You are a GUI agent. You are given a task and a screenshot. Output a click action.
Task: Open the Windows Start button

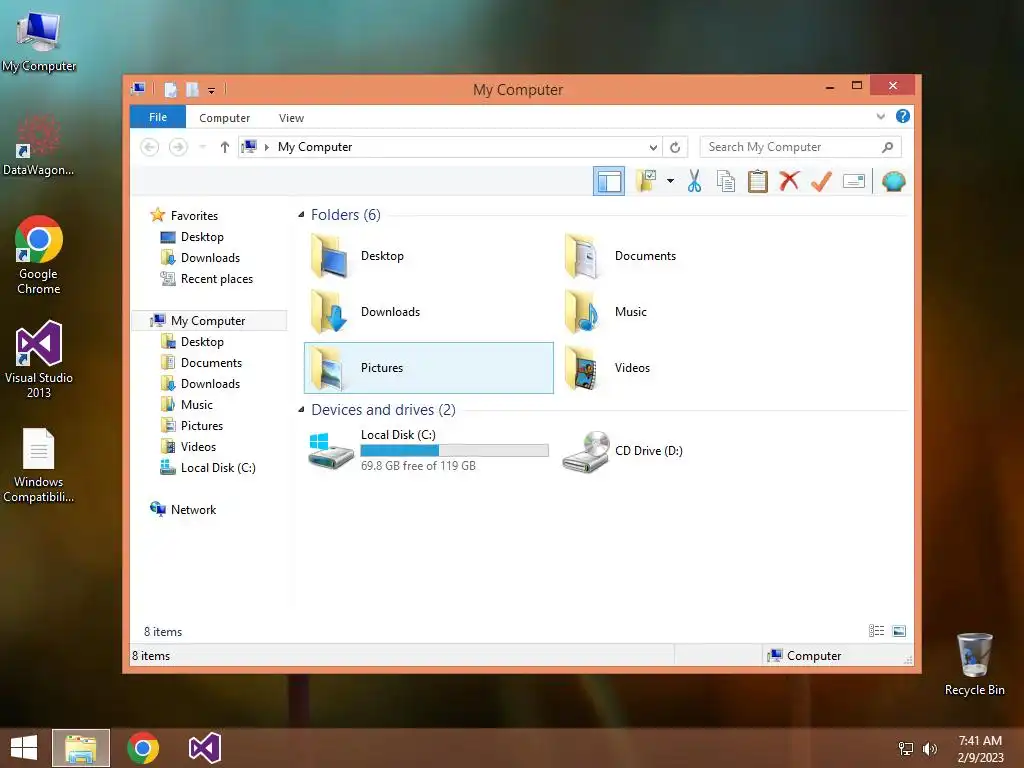pos(24,748)
